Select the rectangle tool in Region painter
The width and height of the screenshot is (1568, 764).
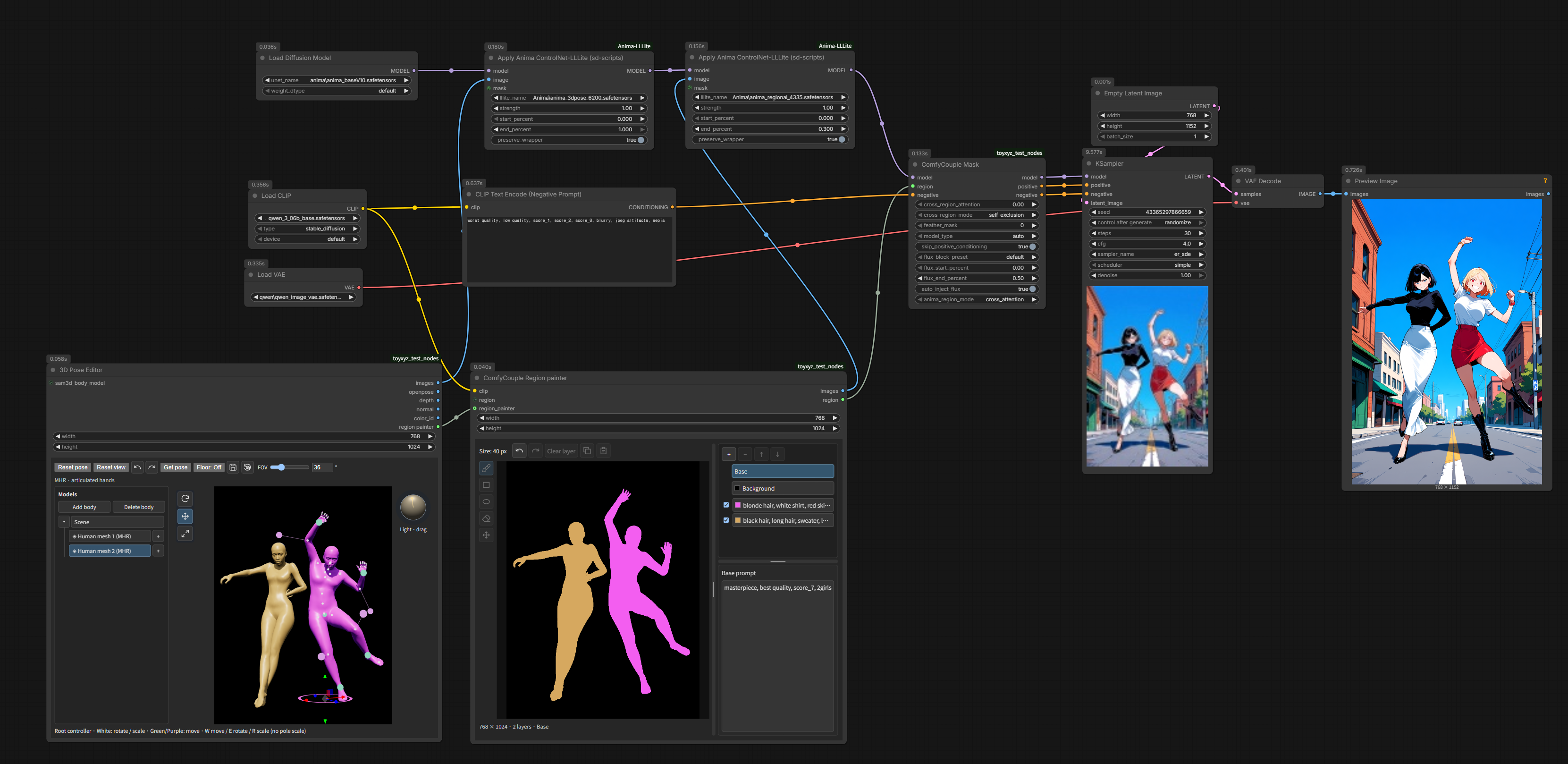tap(486, 485)
